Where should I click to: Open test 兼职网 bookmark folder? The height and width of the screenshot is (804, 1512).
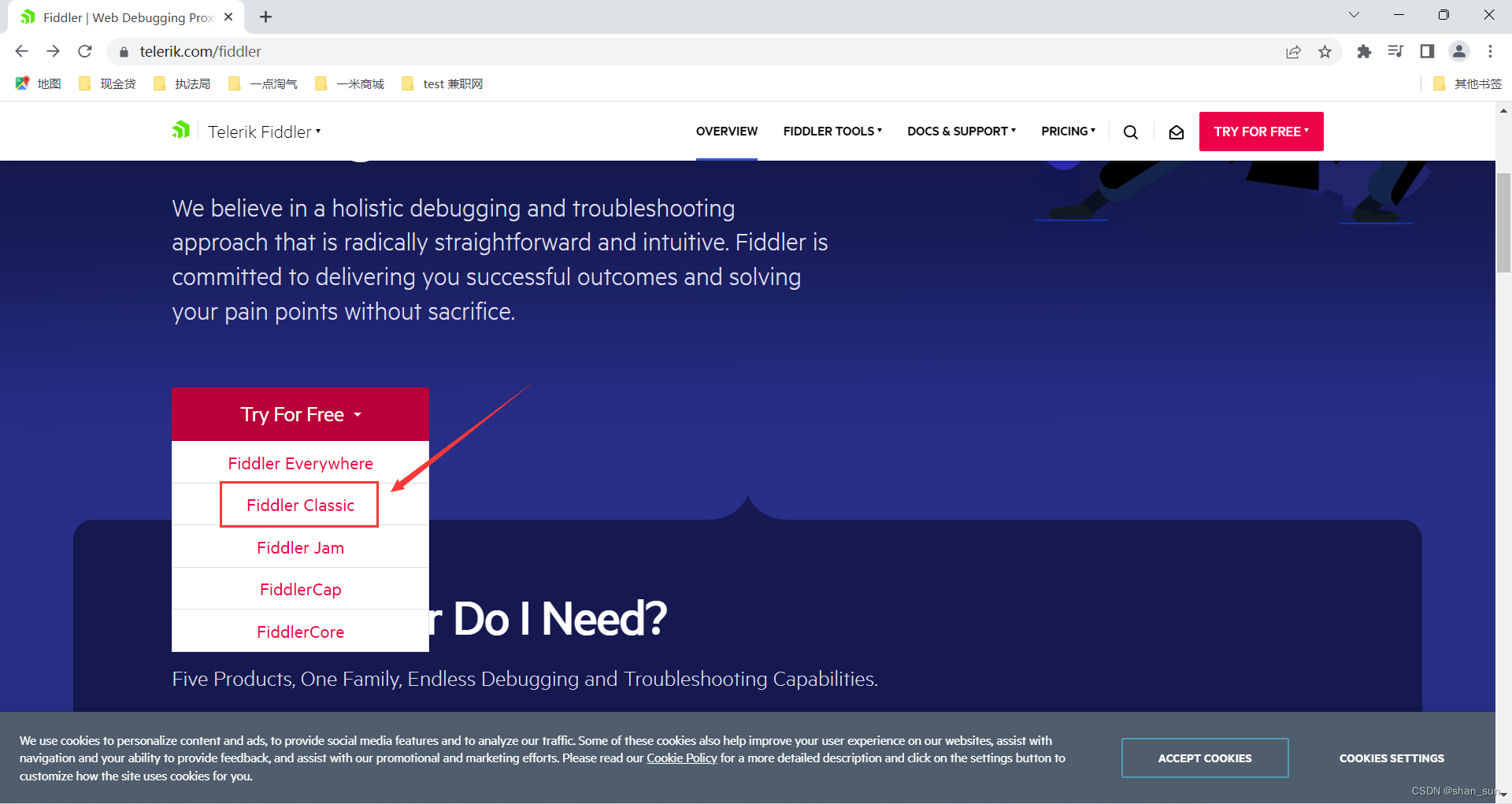click(x=443, y=83)
